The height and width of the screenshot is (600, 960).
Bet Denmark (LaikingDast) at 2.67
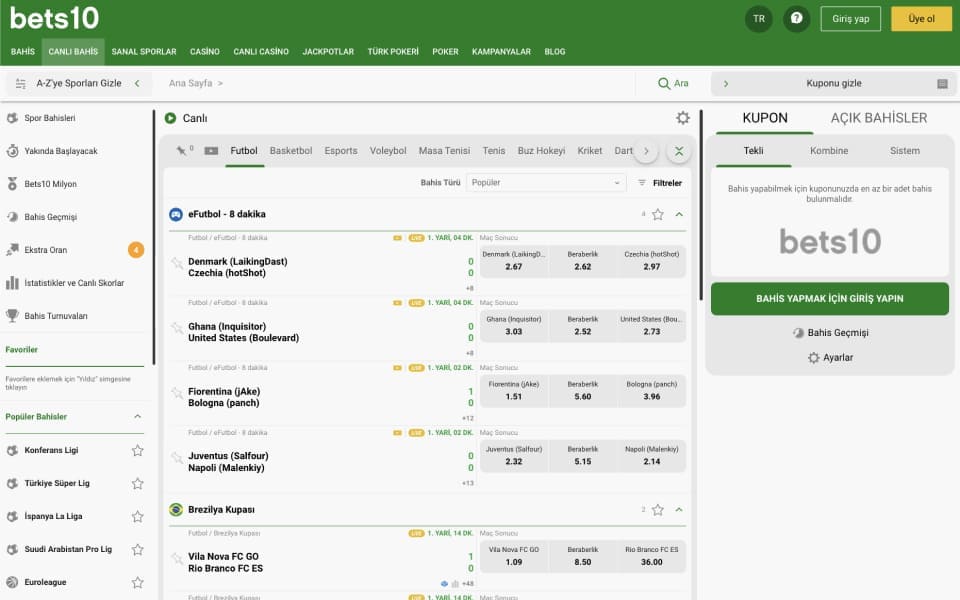[514, 261]
